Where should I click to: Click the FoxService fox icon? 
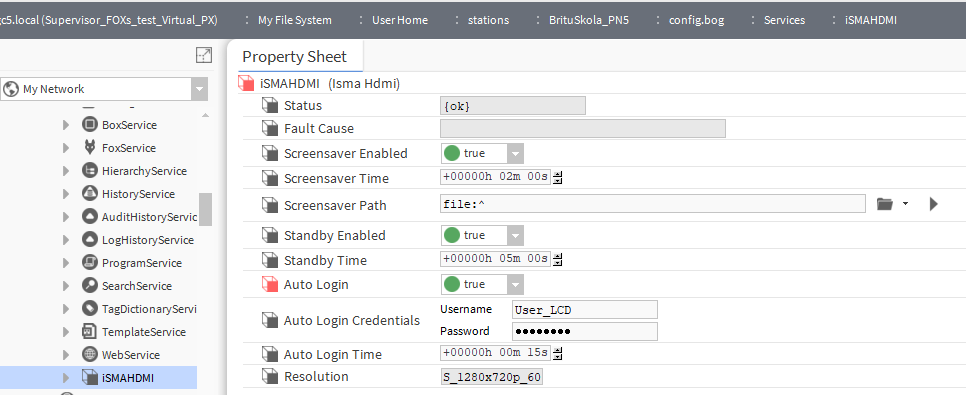point(90,148)
